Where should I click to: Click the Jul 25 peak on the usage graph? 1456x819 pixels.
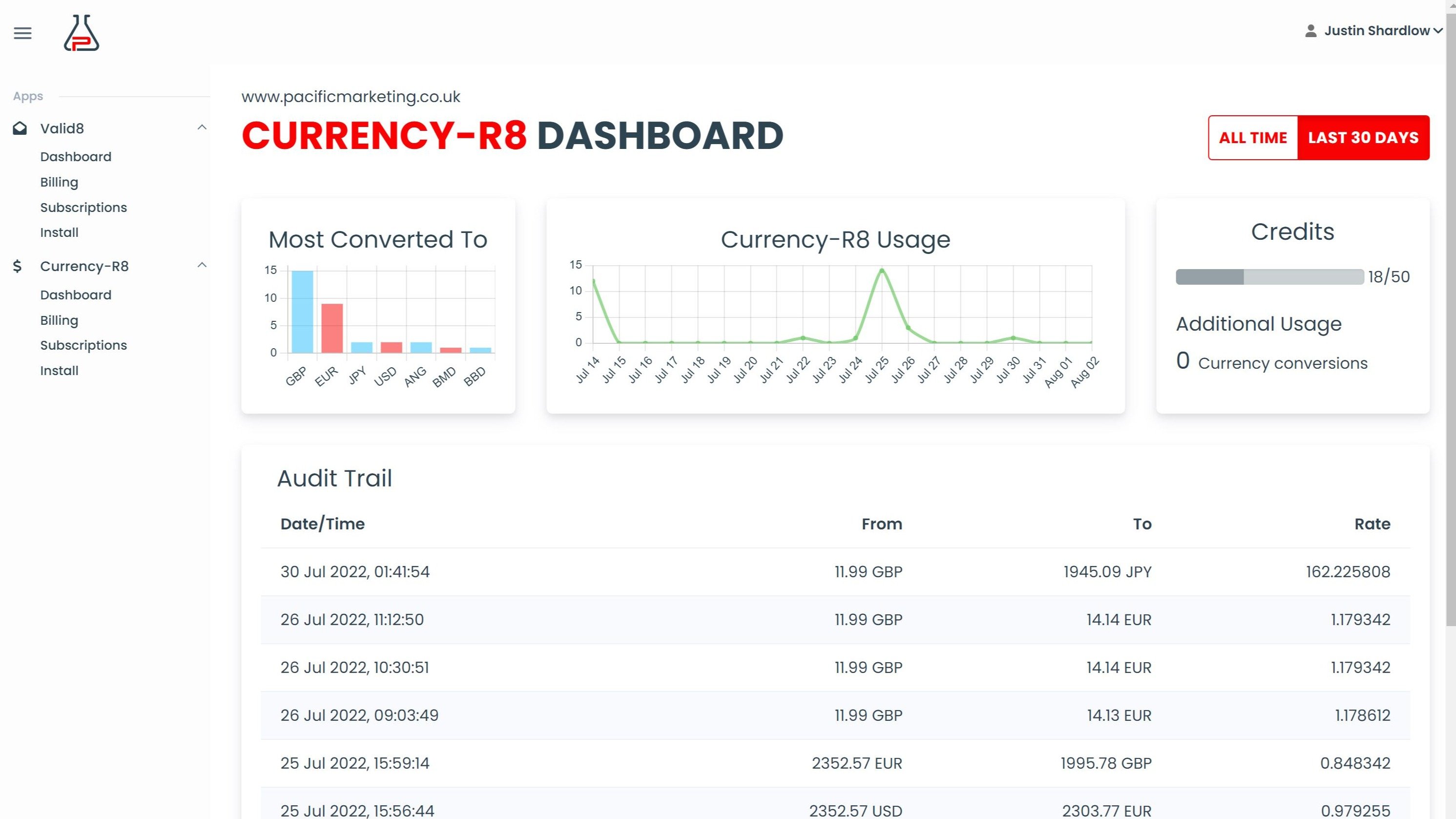click(882, 270)
